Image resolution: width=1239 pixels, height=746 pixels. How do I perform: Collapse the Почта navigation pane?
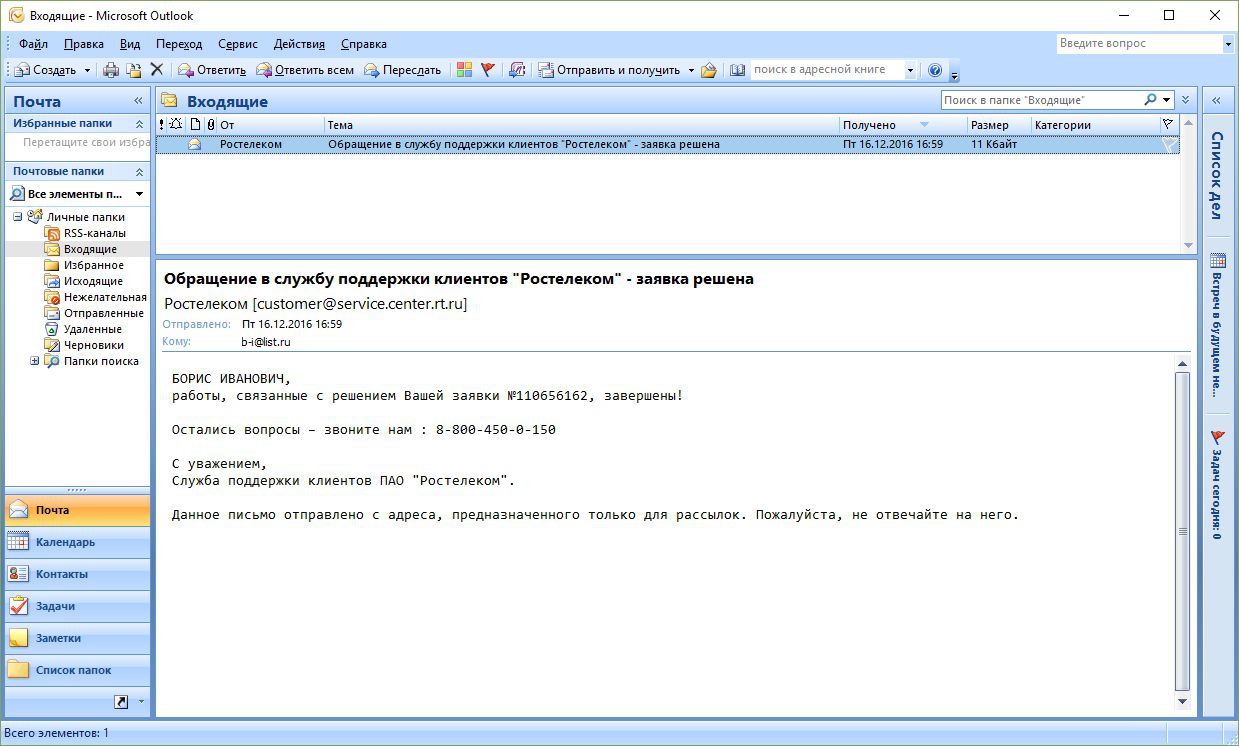pos(139,101)
